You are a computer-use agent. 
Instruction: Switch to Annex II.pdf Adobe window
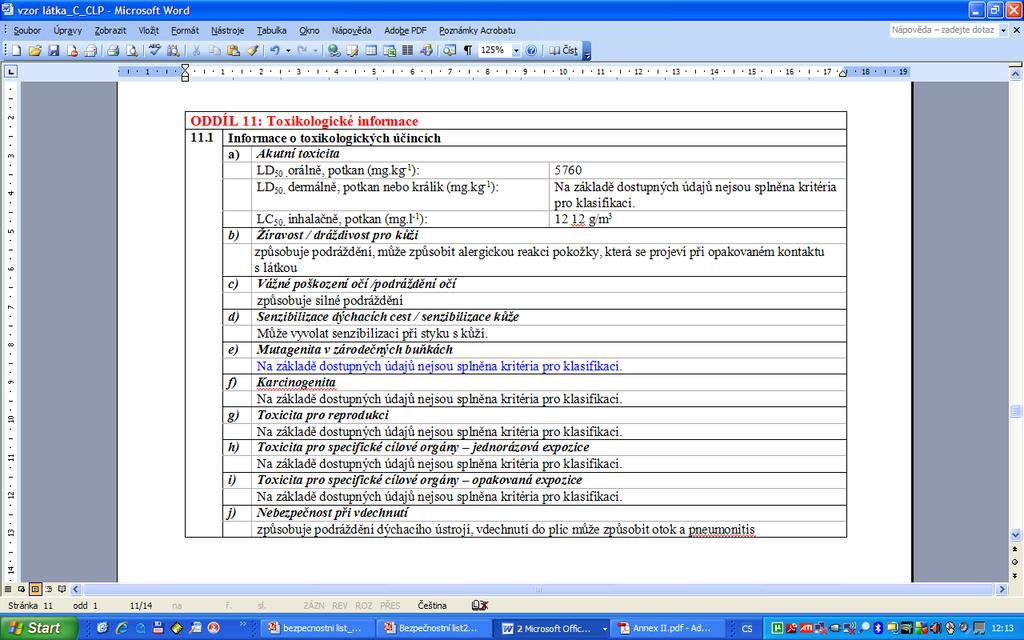coord(666,628)
